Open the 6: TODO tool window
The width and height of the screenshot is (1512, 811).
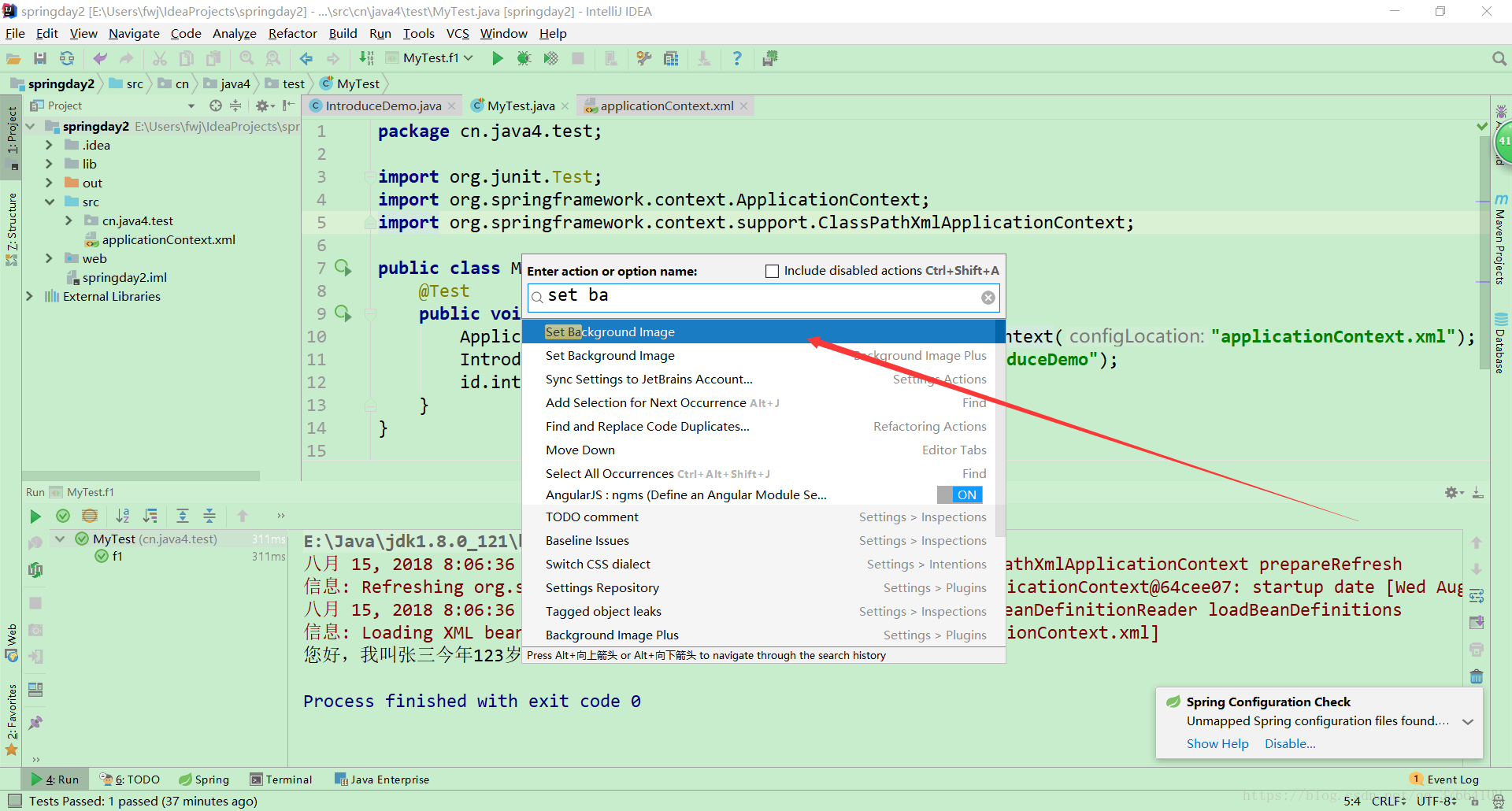click(x=130, y=780)
